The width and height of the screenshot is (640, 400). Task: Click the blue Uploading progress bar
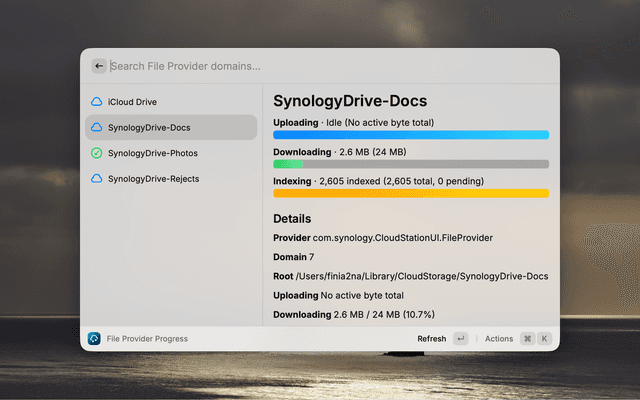pyautogui.click(x=411, y=135)
